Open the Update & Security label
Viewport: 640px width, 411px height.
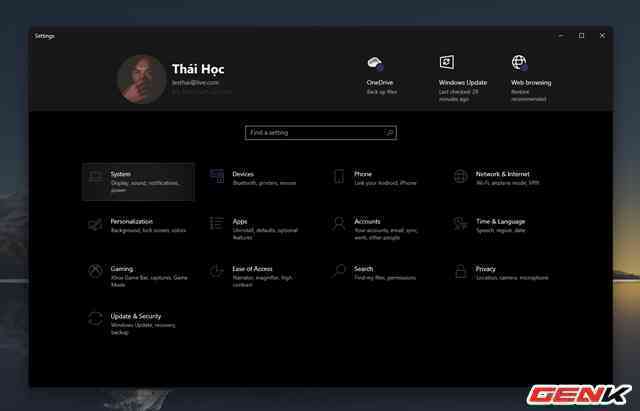pyautogui.click(x=136, y=316)
